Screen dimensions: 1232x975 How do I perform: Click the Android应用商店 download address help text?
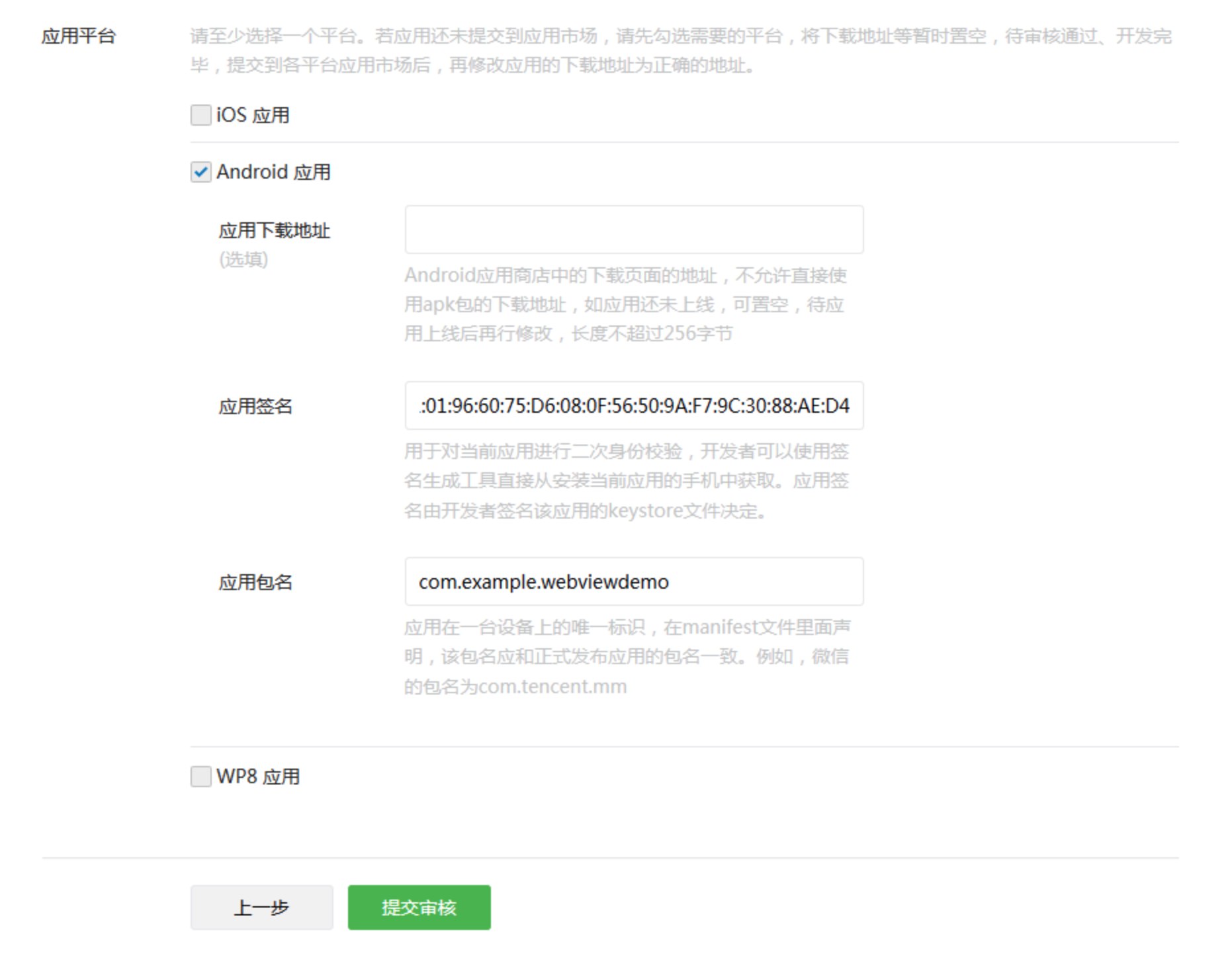626,304
